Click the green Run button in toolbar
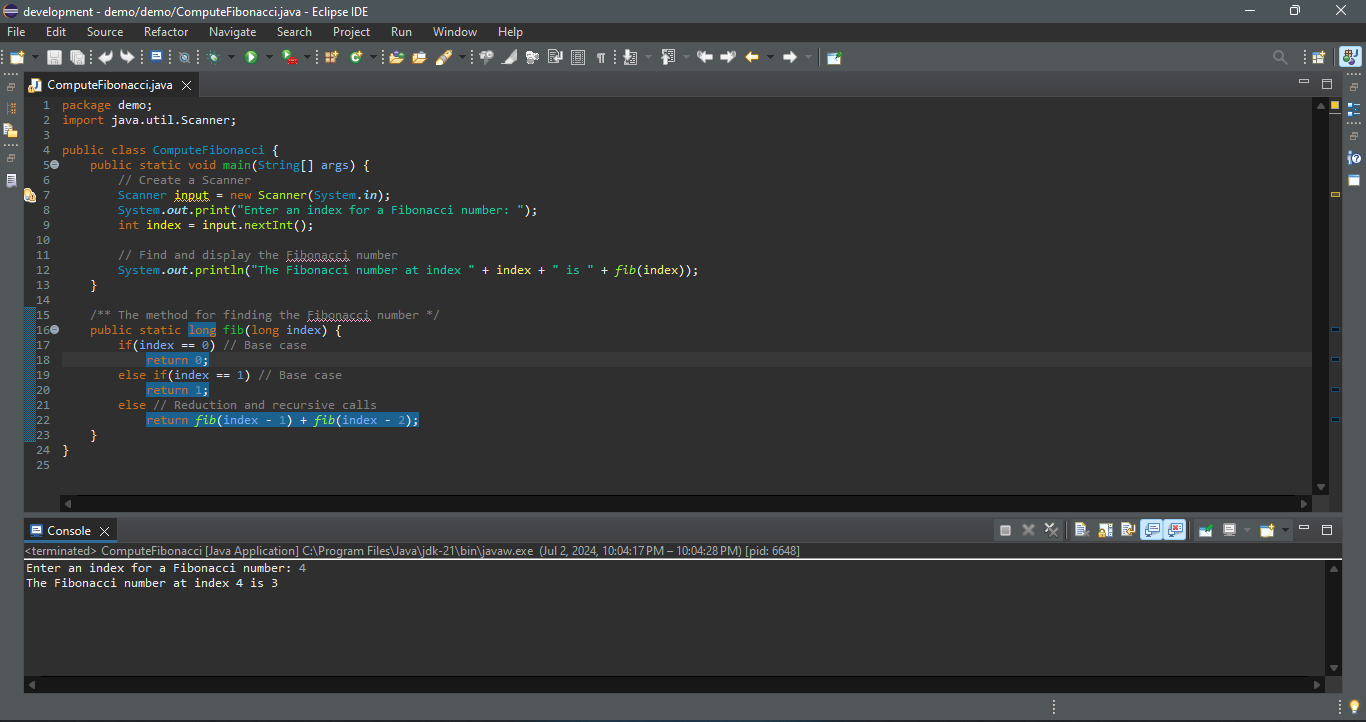 (251, 57)
